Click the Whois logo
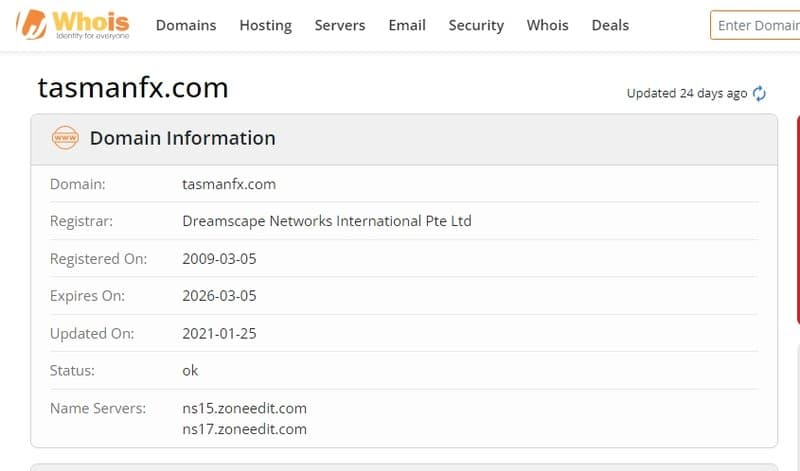The height and width of the screenshot is (471, 800). point(73,24)
